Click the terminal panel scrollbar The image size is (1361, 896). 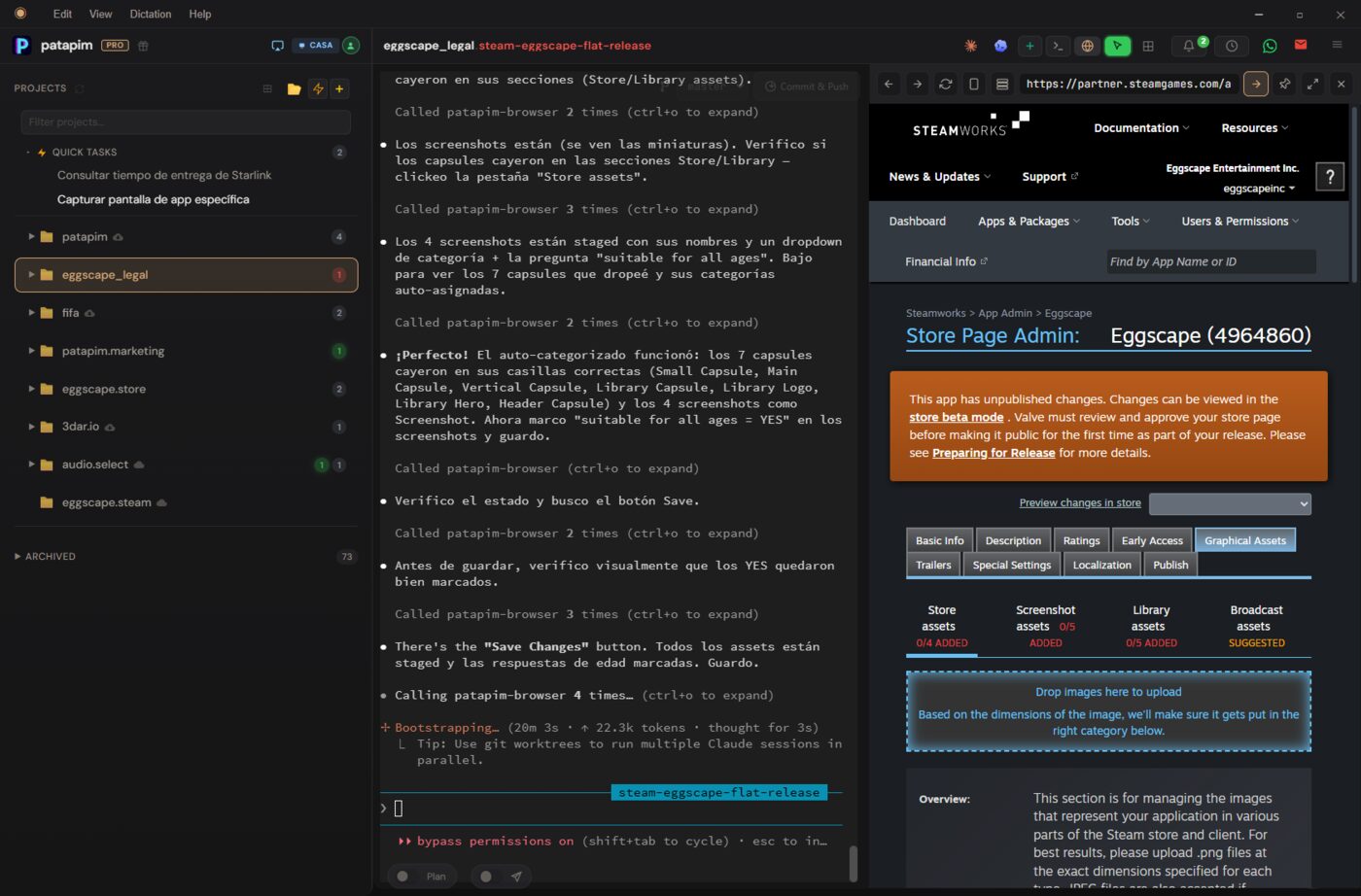click(854, 863)
